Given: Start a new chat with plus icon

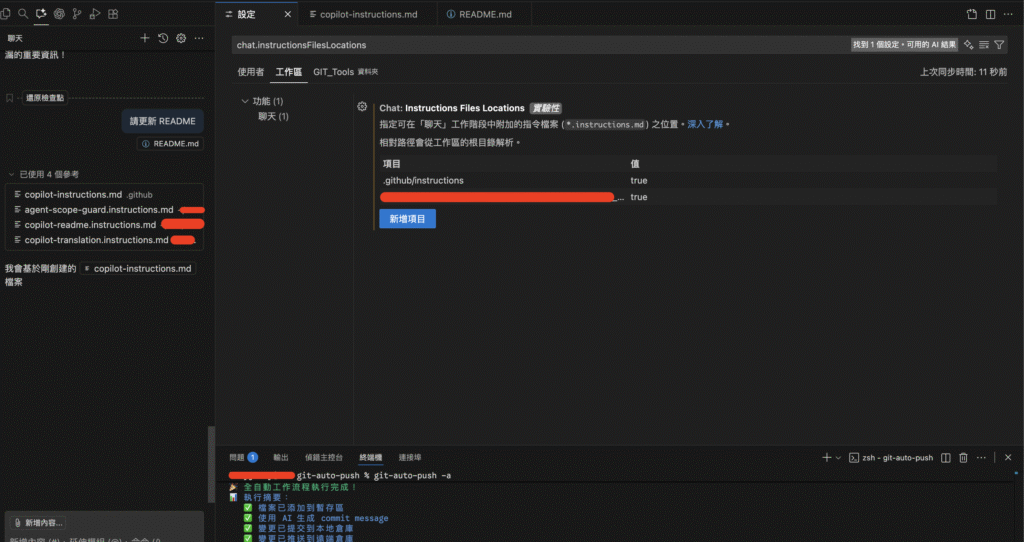Looking at the screenshot, I should coord(145,38).
